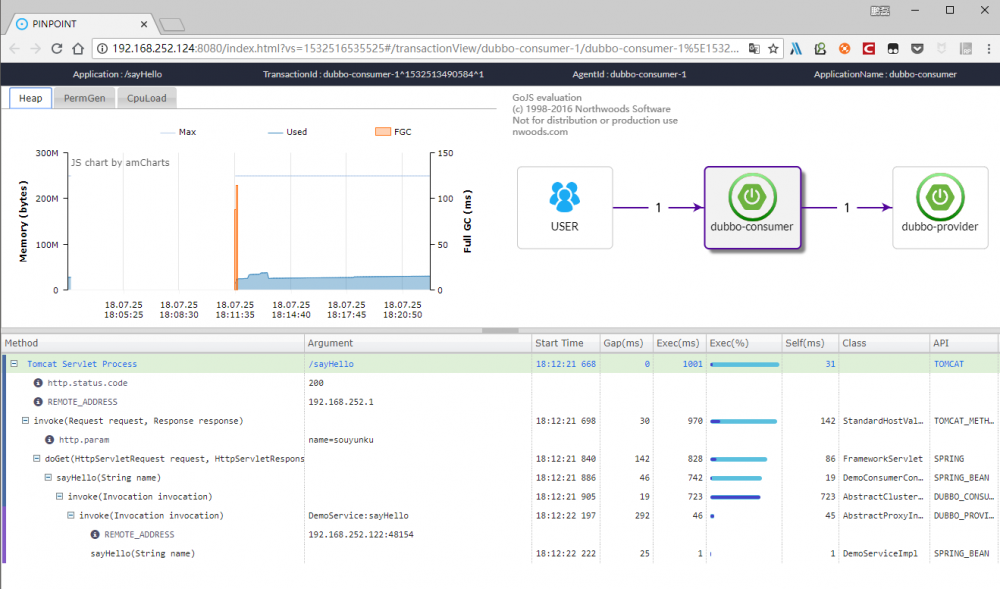1000x589 pixels.
Task: Click the 'DemoService:sayHello' argument cell
Action: click(418, 516)
